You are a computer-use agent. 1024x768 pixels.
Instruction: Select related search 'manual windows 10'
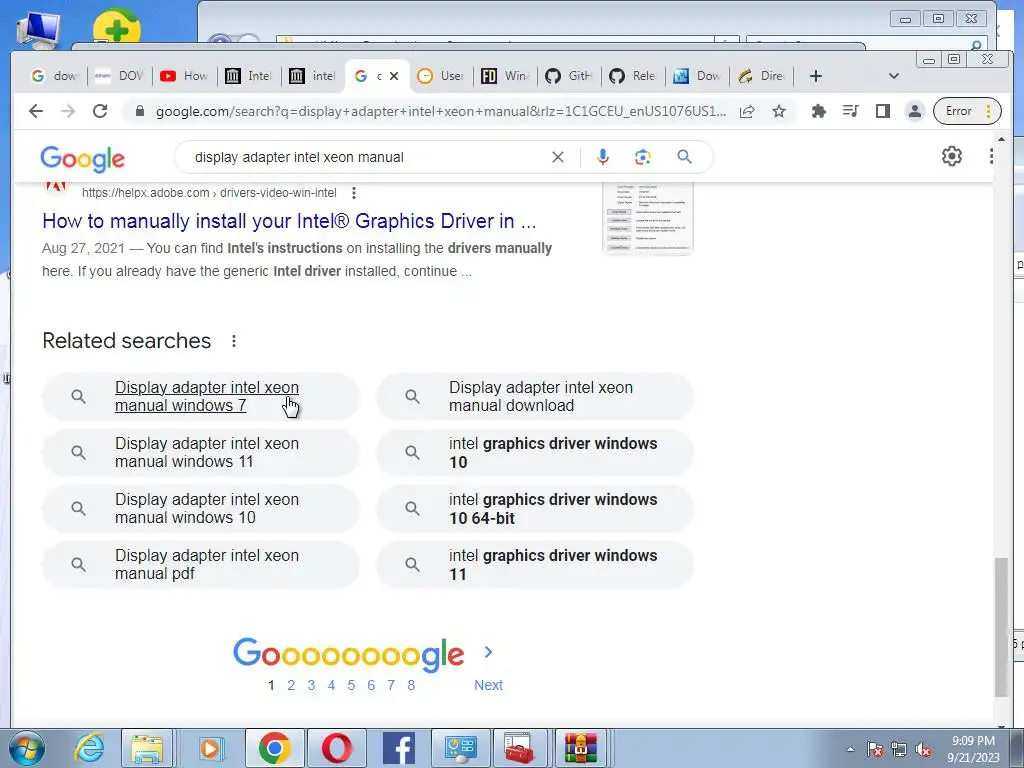coord(200,509)
